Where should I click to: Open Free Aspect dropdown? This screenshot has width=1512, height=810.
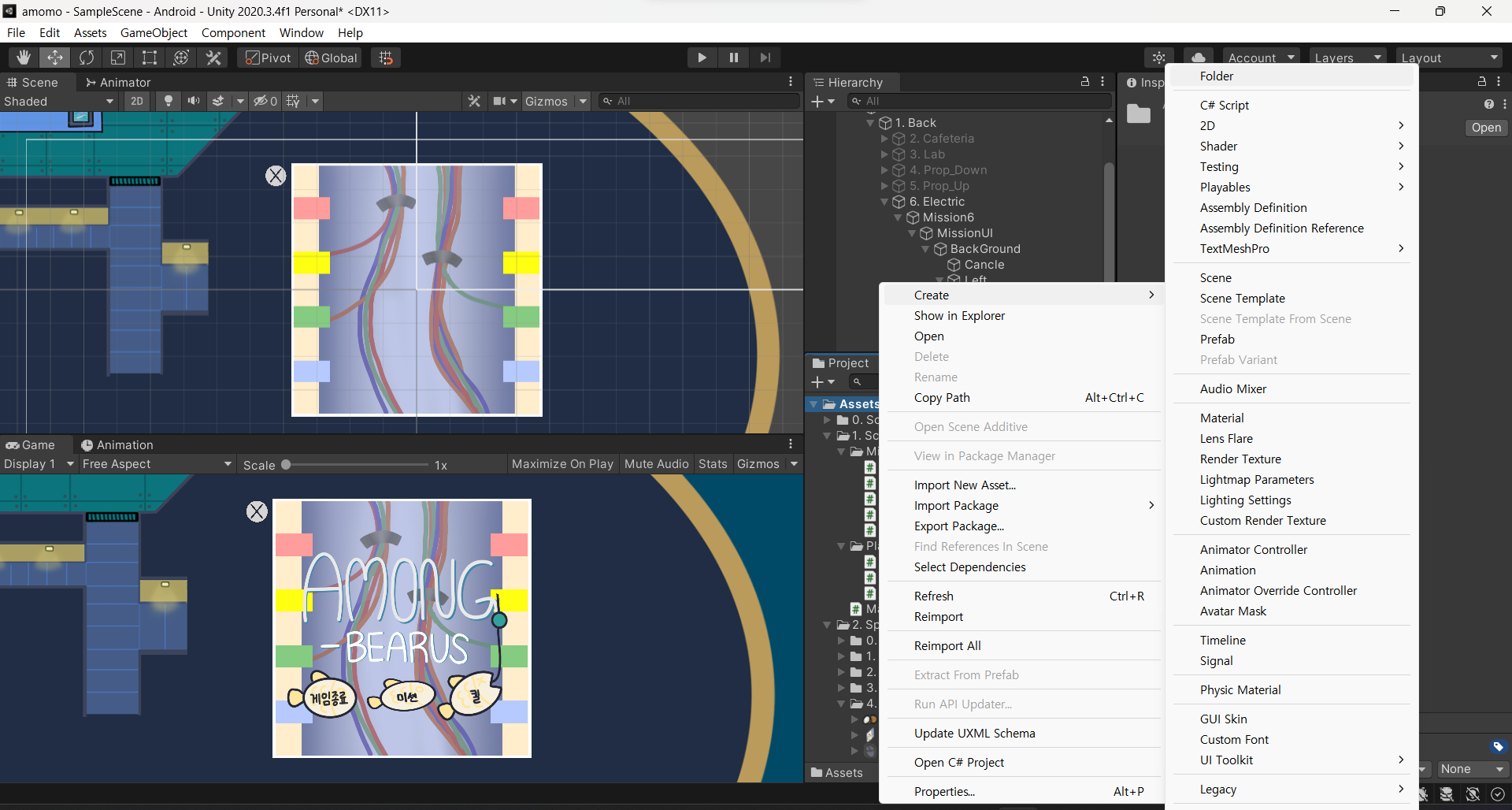point(157,464)
